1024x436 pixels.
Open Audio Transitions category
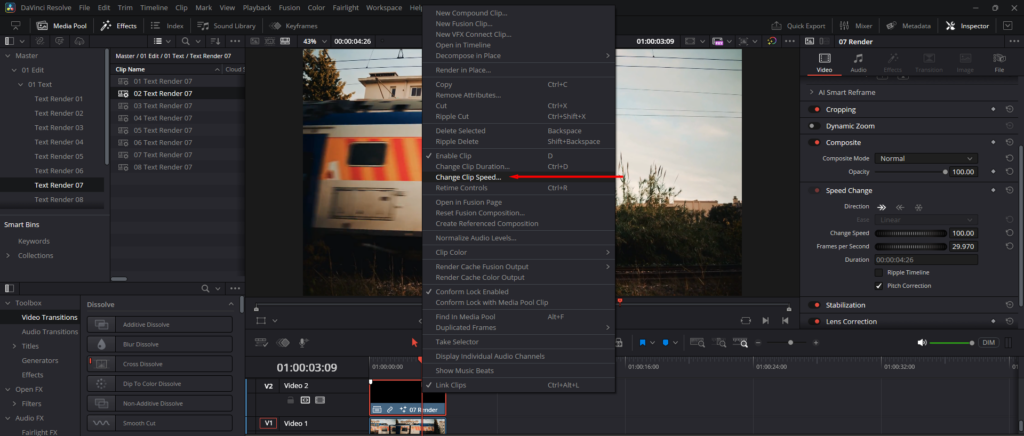click(50, 332)
